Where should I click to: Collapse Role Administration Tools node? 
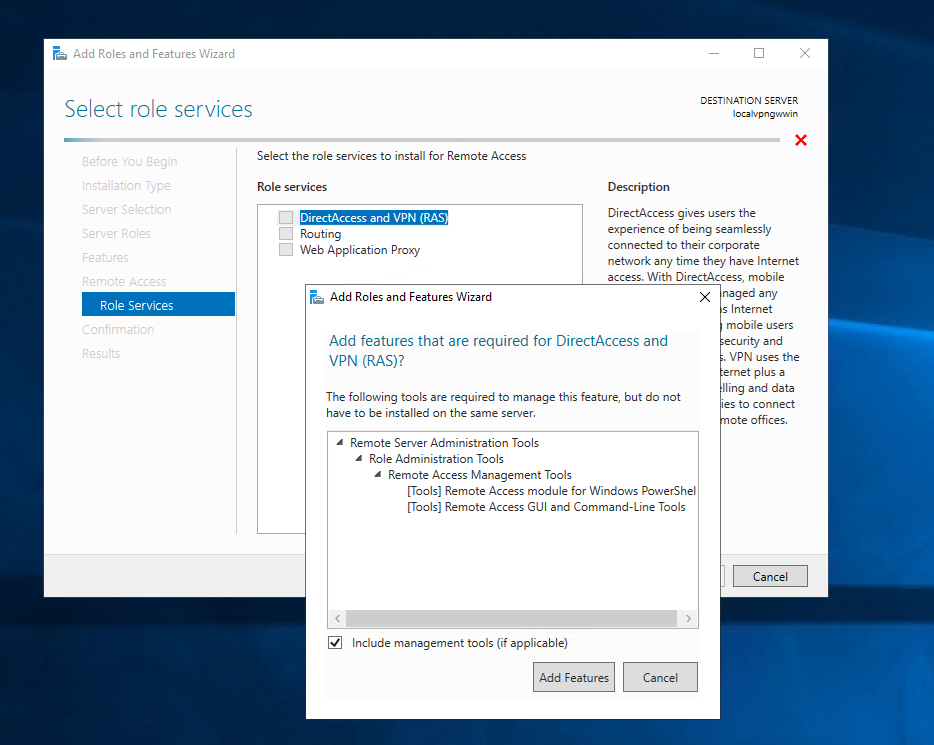tap(359, 459)
